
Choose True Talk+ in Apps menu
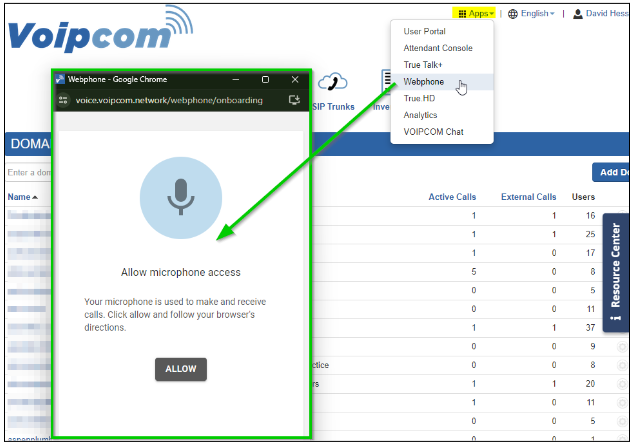click(x=423, y=65)
